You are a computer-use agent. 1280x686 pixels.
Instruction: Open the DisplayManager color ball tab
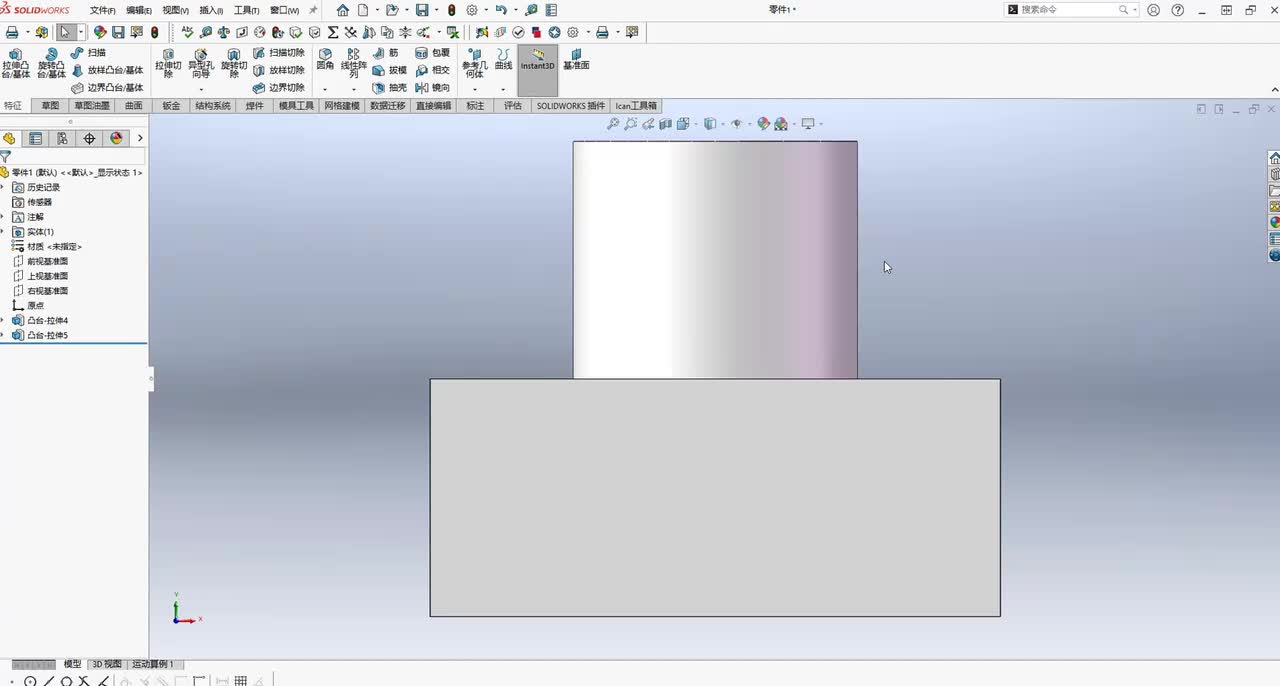coord(116,139)
